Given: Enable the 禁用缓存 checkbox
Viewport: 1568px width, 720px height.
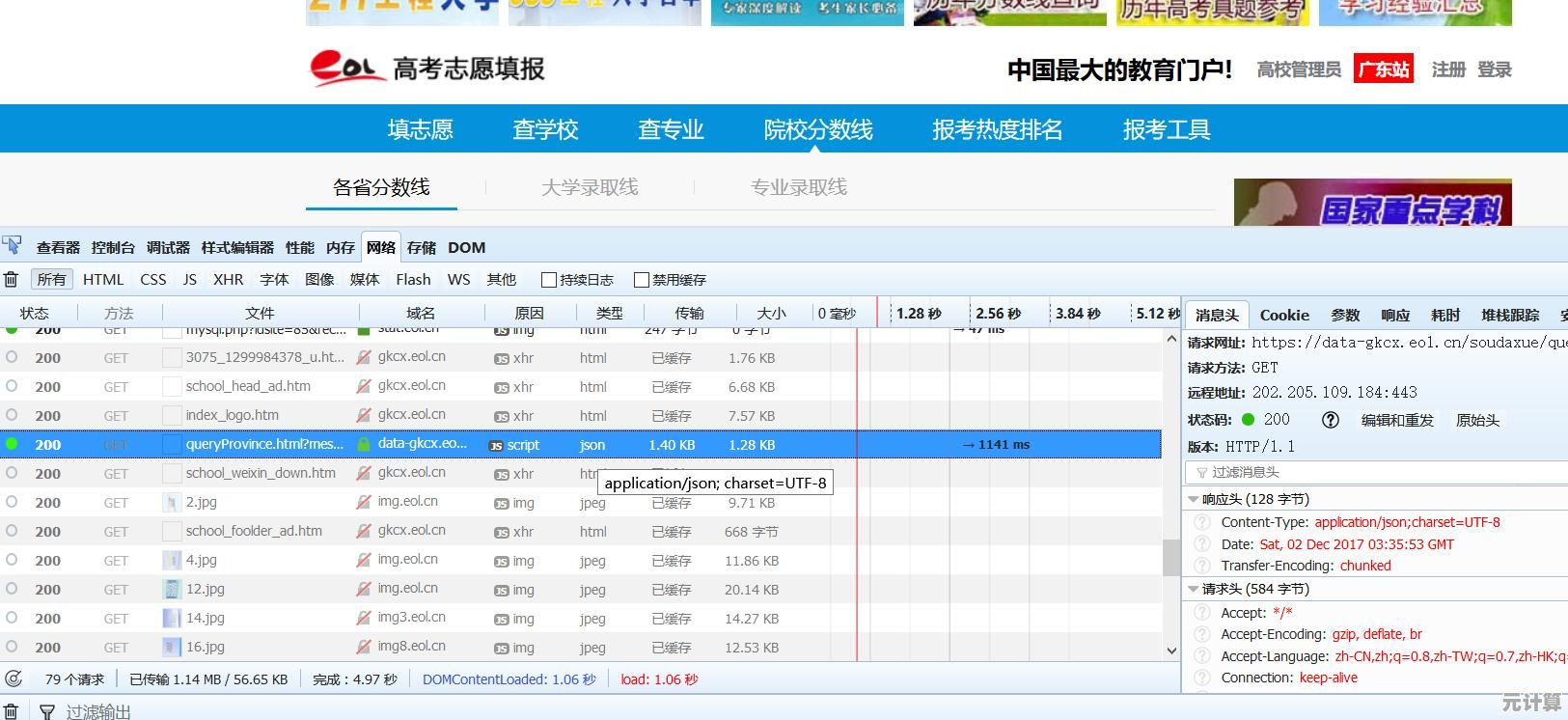Looking at the screenshot, I should [x=641, y=280].
